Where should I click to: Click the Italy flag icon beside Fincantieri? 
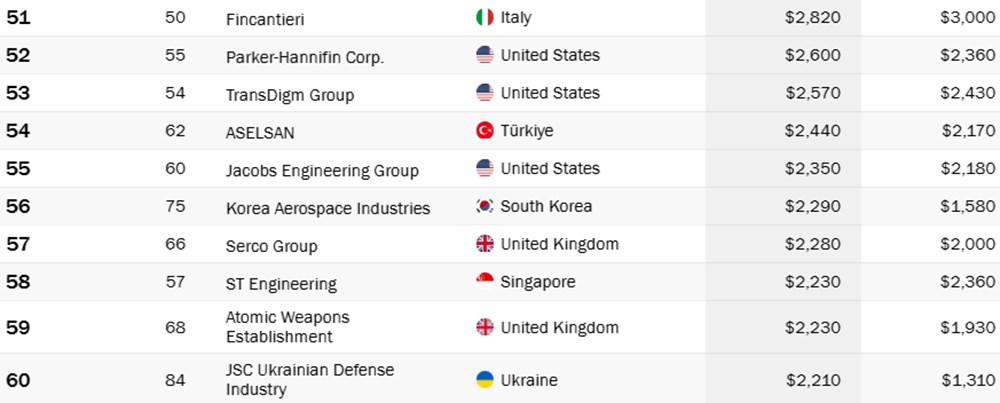pos(485,17)
